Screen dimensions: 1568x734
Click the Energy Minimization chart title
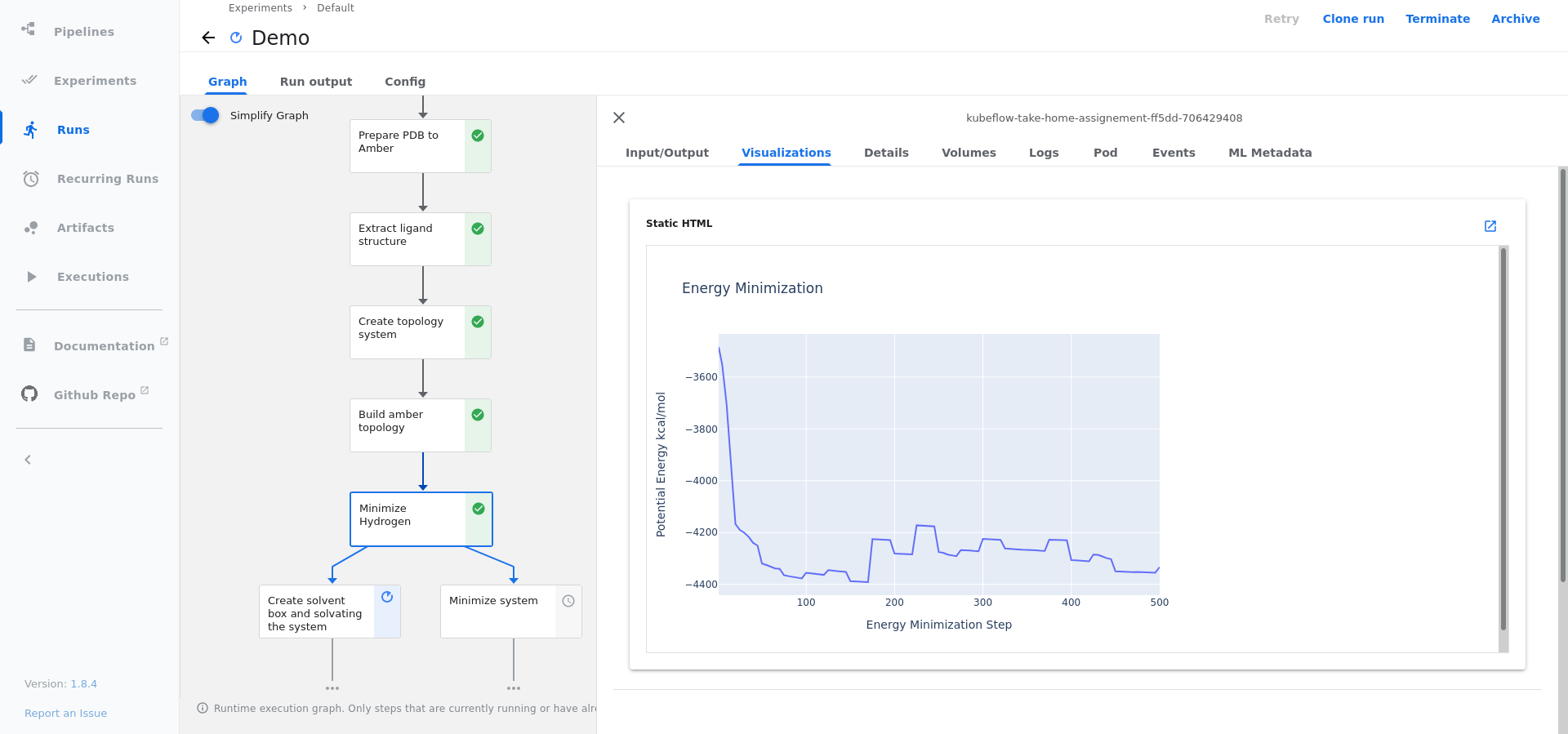[752, 288]
